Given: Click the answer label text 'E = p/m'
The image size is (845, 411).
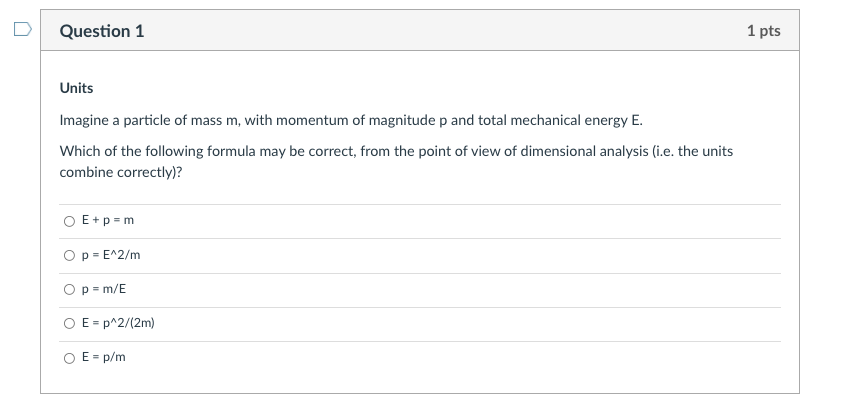Looking at the screenshot, I should point(103,357).
